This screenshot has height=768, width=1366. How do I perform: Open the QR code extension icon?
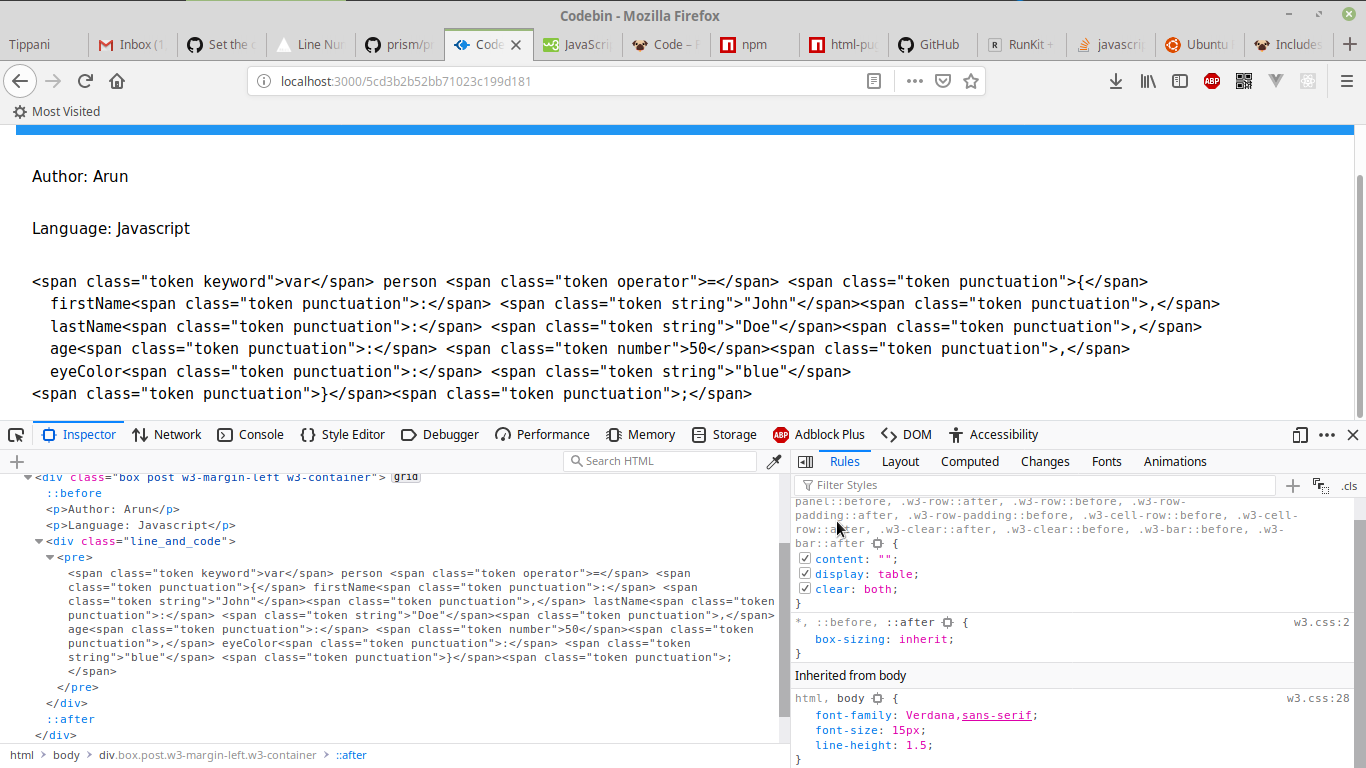1244,81
